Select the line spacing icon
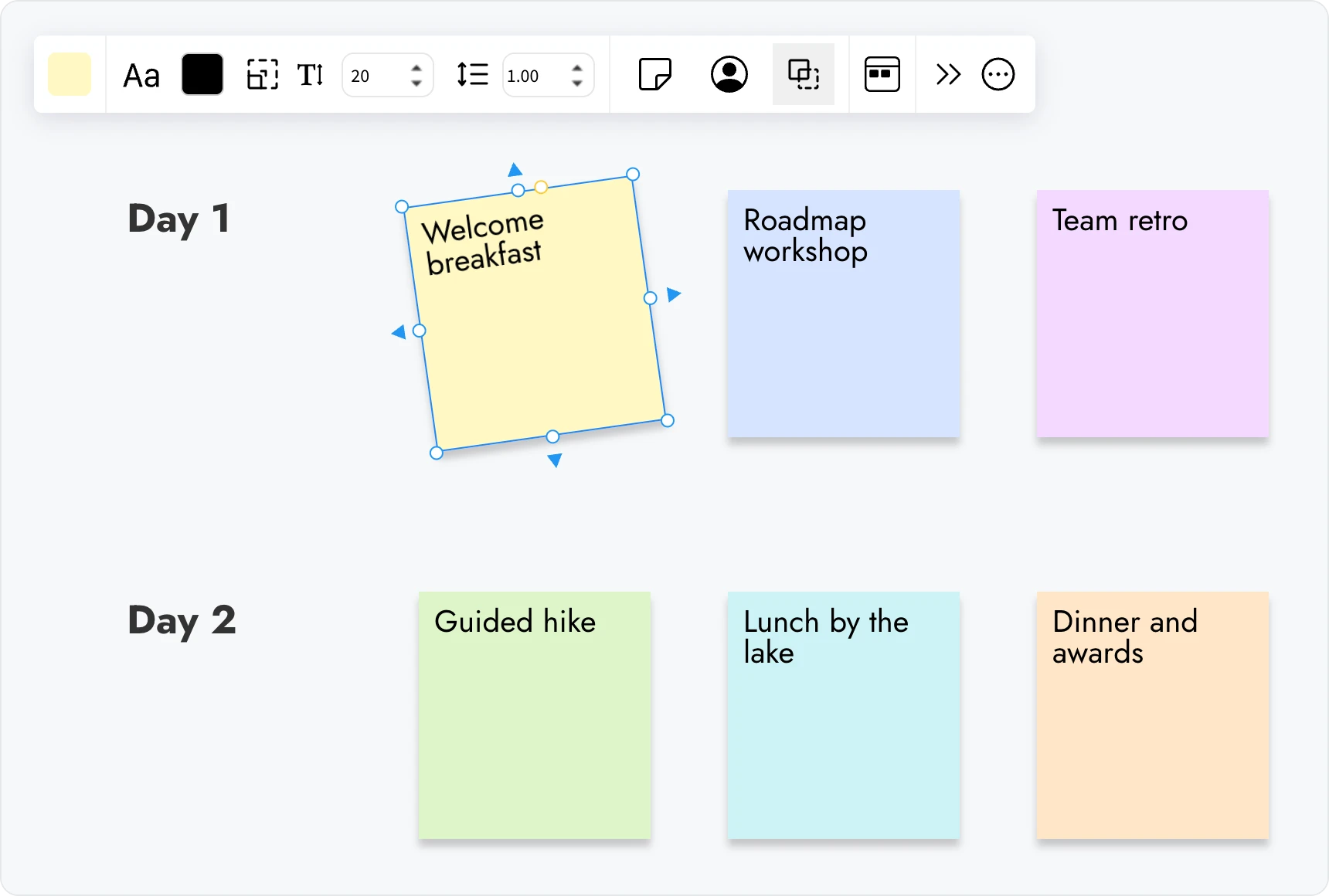This screenshot has width=1329, height=896. coord(472,75)
